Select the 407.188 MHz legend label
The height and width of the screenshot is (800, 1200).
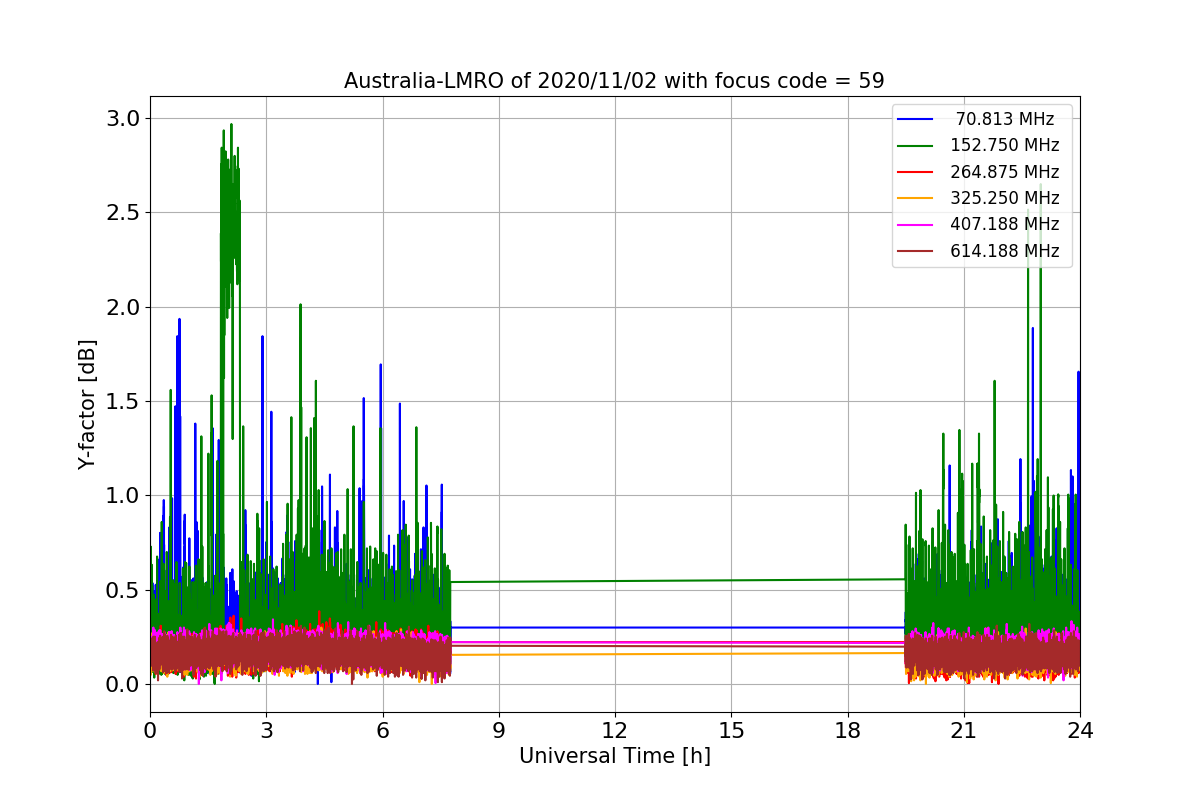point(1005,224)
